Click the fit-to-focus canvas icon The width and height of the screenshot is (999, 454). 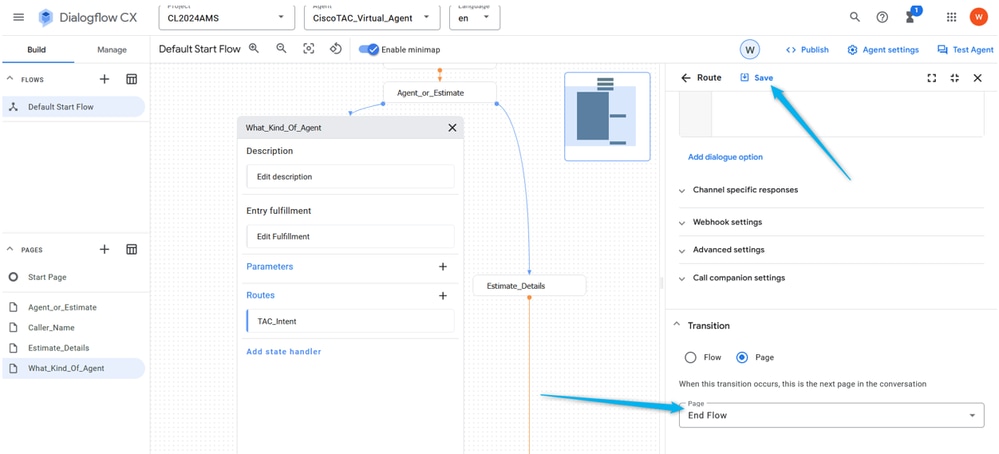point(309,49)
